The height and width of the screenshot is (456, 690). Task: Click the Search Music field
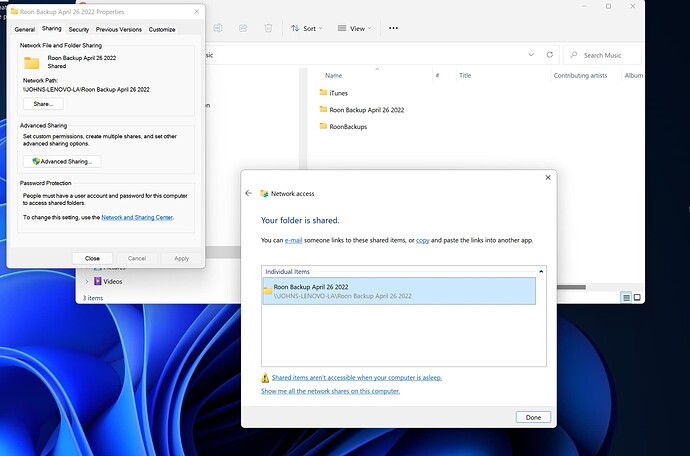pyautogui.click(x=602, y=55)
